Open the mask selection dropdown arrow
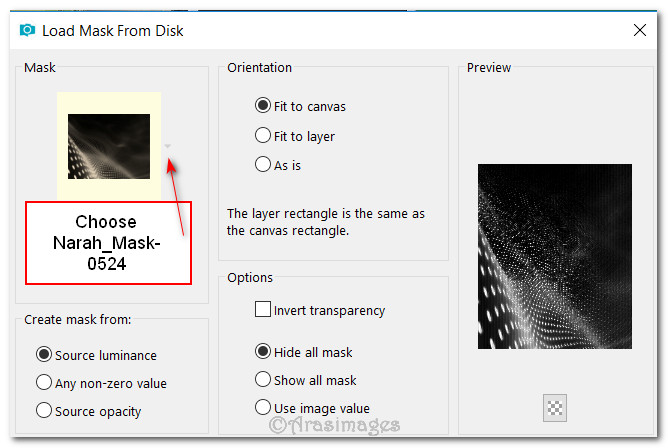 (x=168, y=146)
